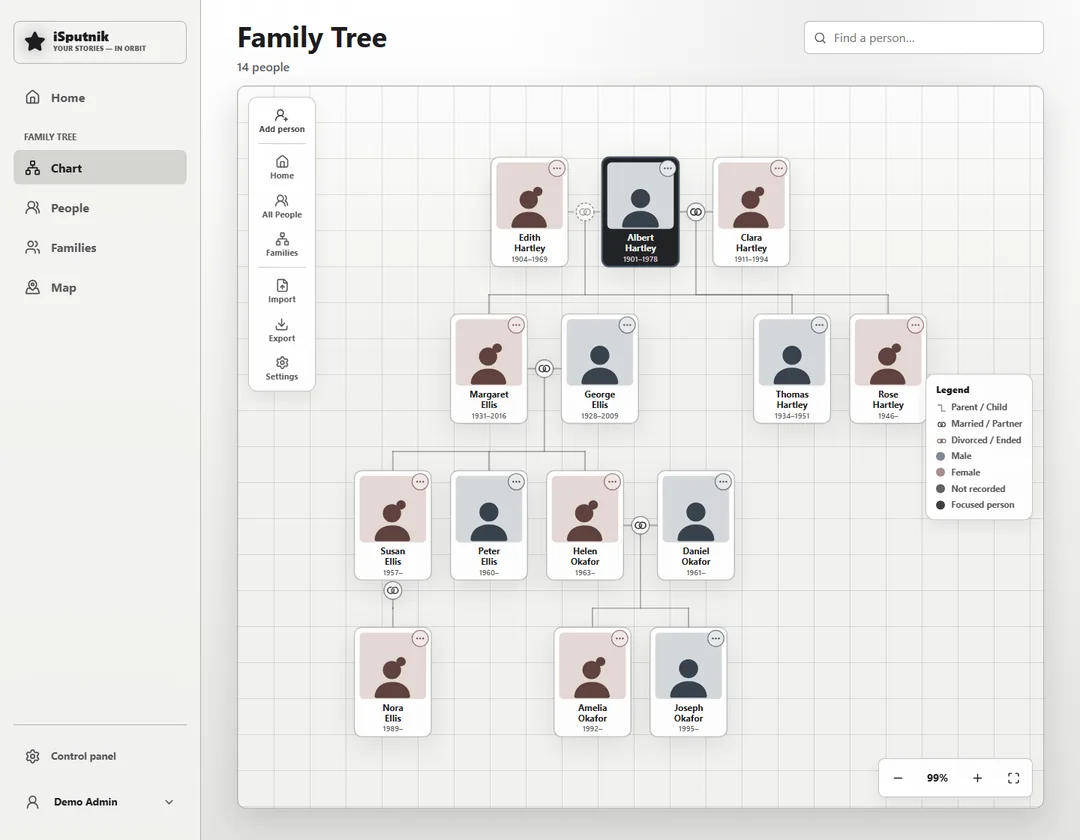The image size is (1080, 840).
Task: Select Albert Hartley's portrait
Action: (640, 196)
